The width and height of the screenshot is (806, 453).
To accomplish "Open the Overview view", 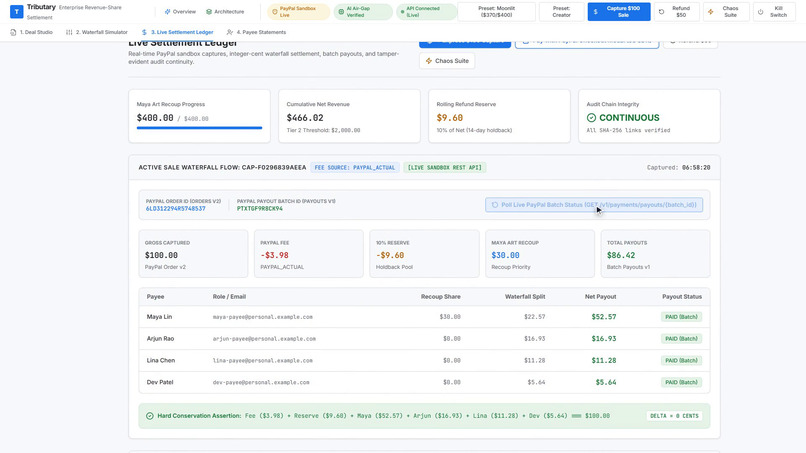I will click(x=180, y=11).
